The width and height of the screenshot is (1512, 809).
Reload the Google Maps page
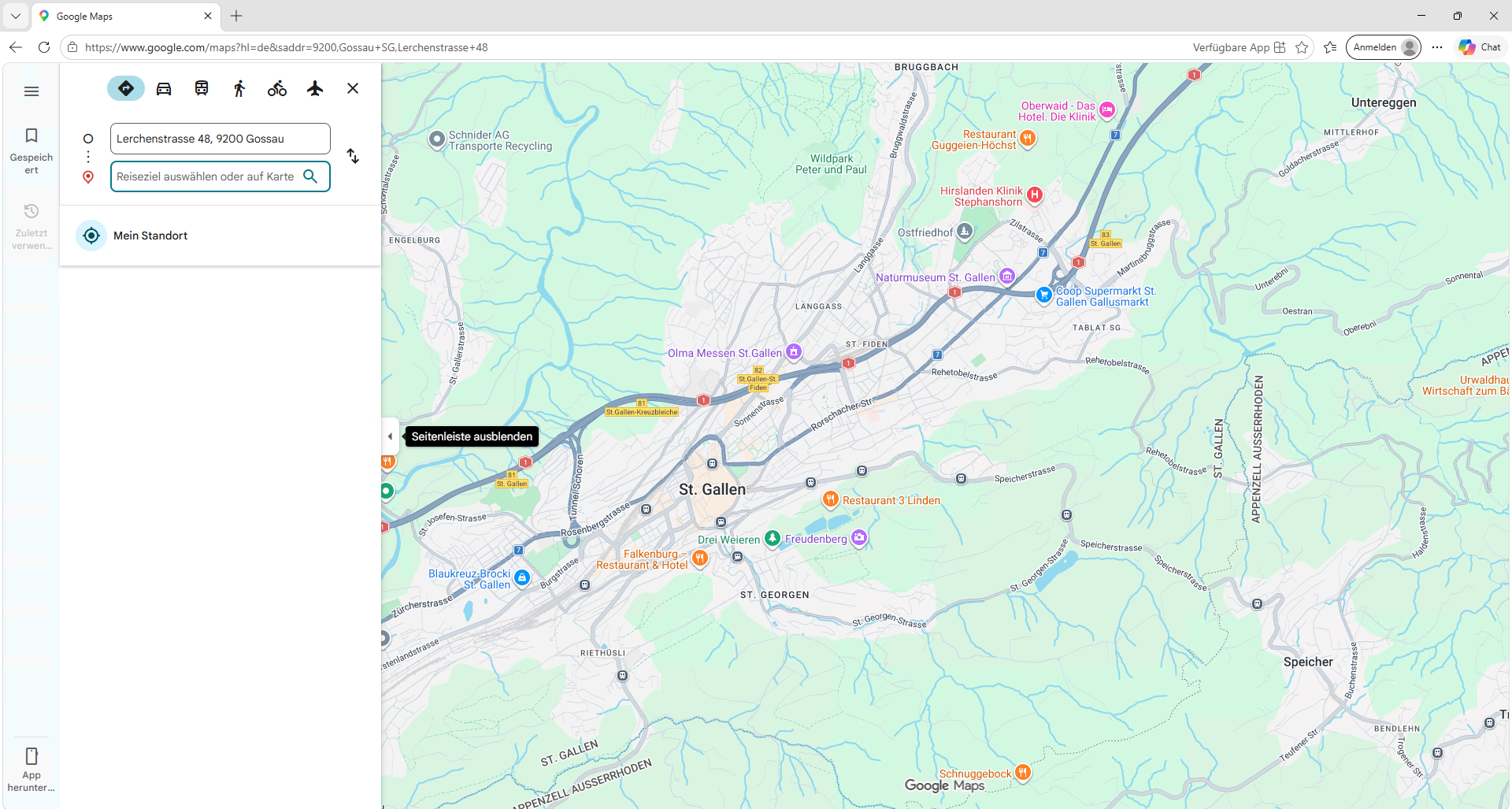click(x=44, y=47)
